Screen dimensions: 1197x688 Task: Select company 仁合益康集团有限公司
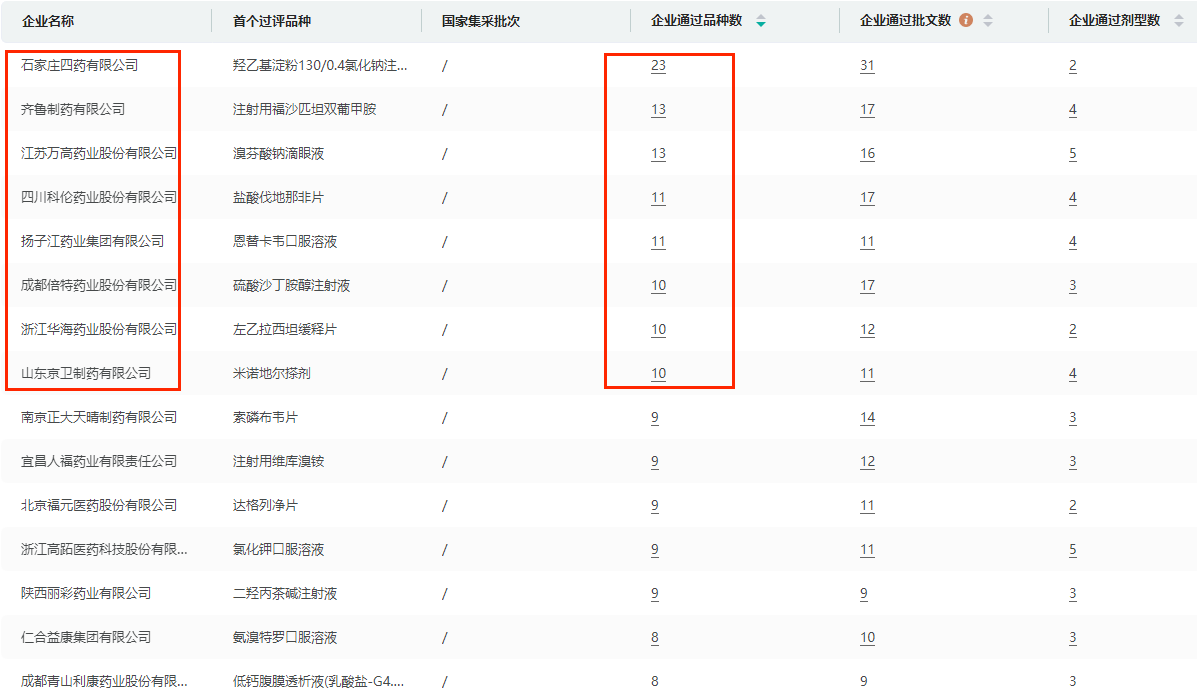[x=86, y=637]
